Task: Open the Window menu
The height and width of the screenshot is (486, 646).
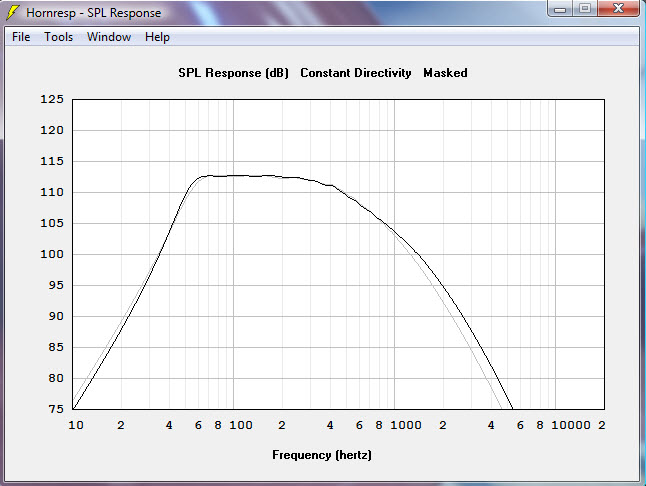Action: coord(109,37)
